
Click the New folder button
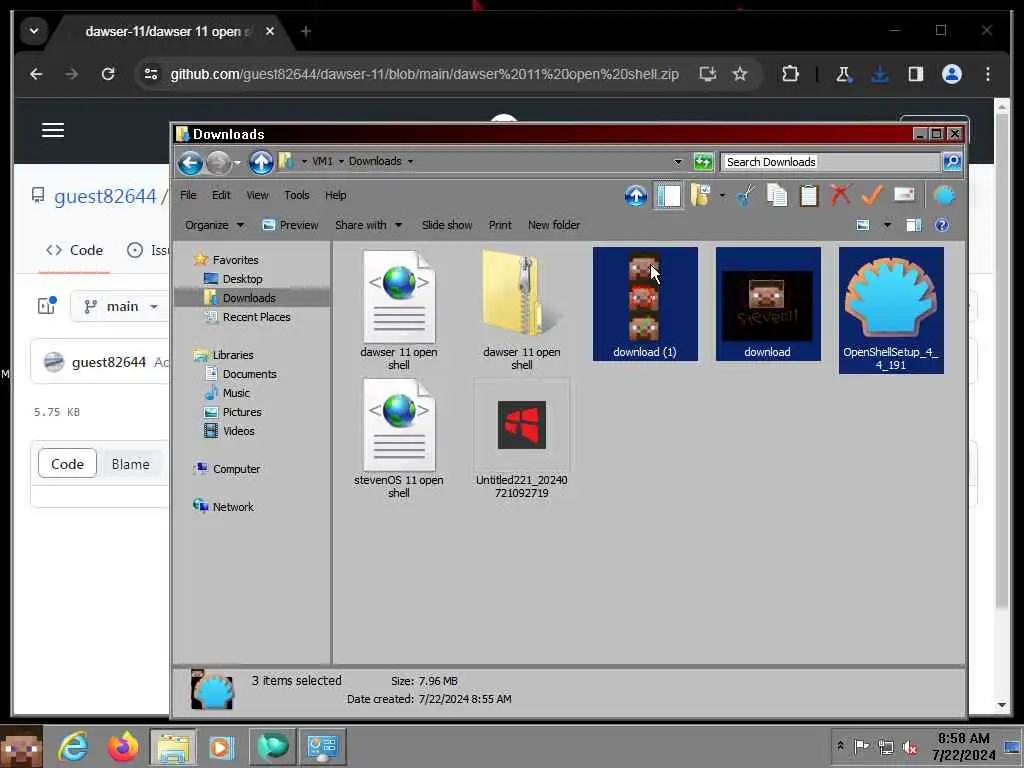point(554,225)
